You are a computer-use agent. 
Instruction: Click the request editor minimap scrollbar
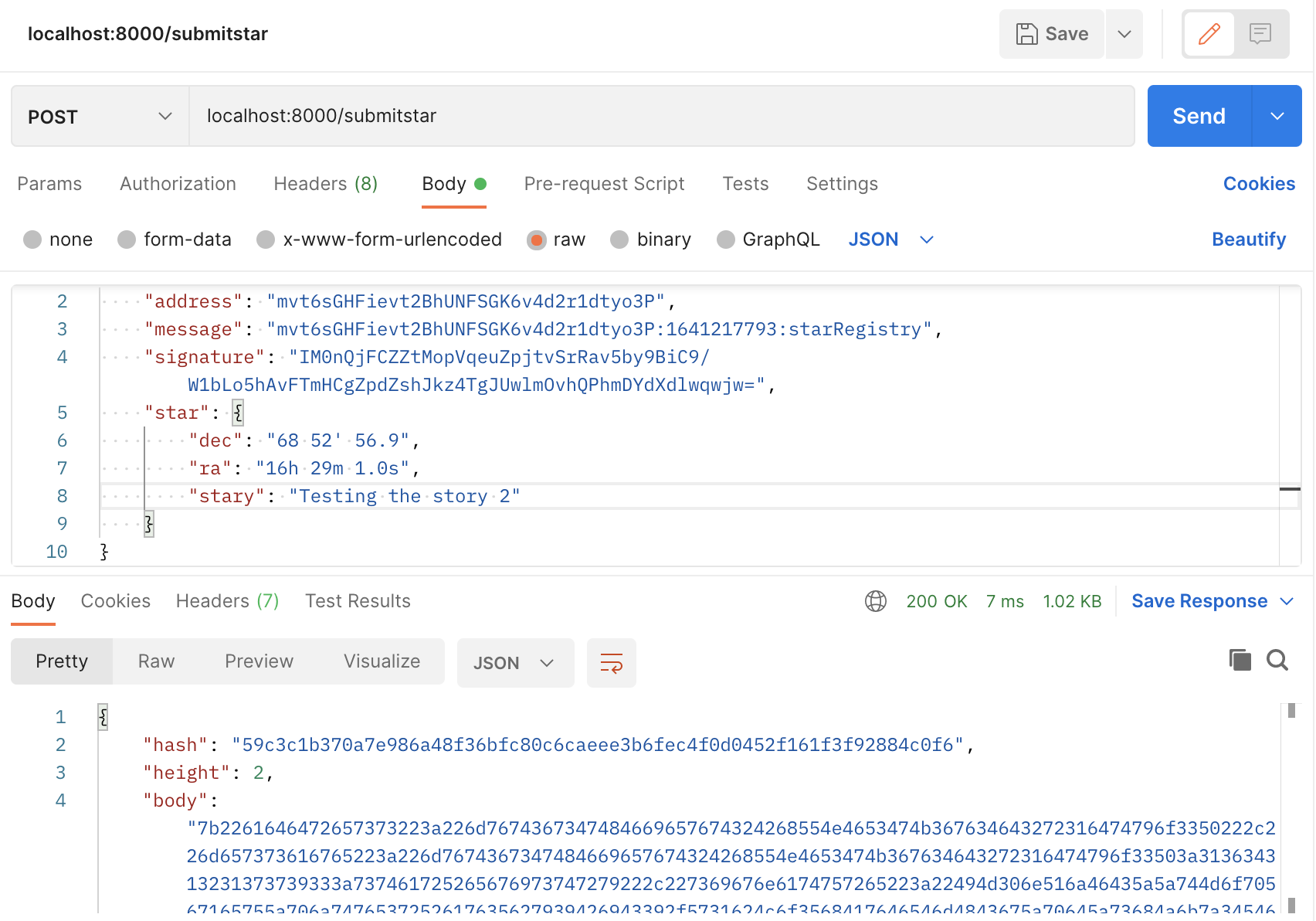click(1290, 425)
